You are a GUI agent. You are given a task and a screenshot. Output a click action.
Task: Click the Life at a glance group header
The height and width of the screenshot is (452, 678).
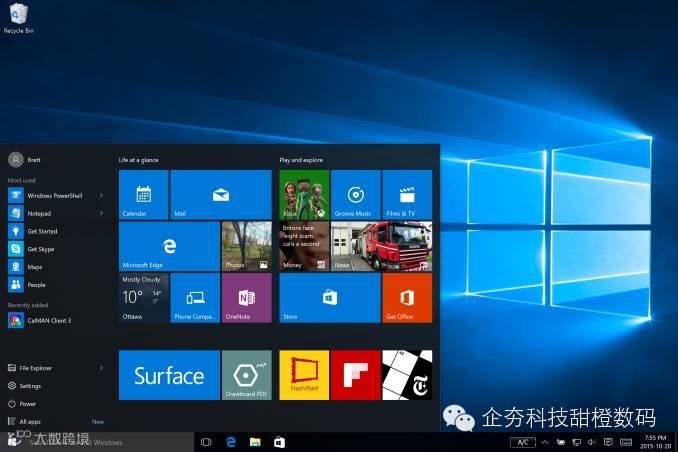coord(138,160)
